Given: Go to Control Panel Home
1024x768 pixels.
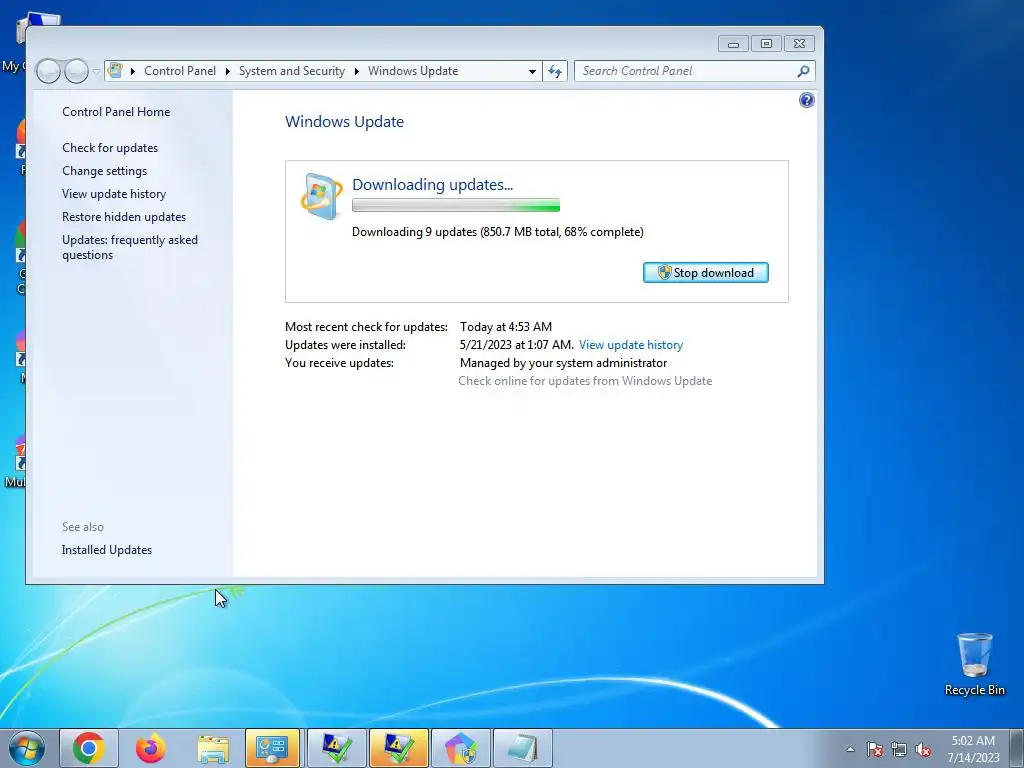Looking at the screenshot, I should [116, 112].
